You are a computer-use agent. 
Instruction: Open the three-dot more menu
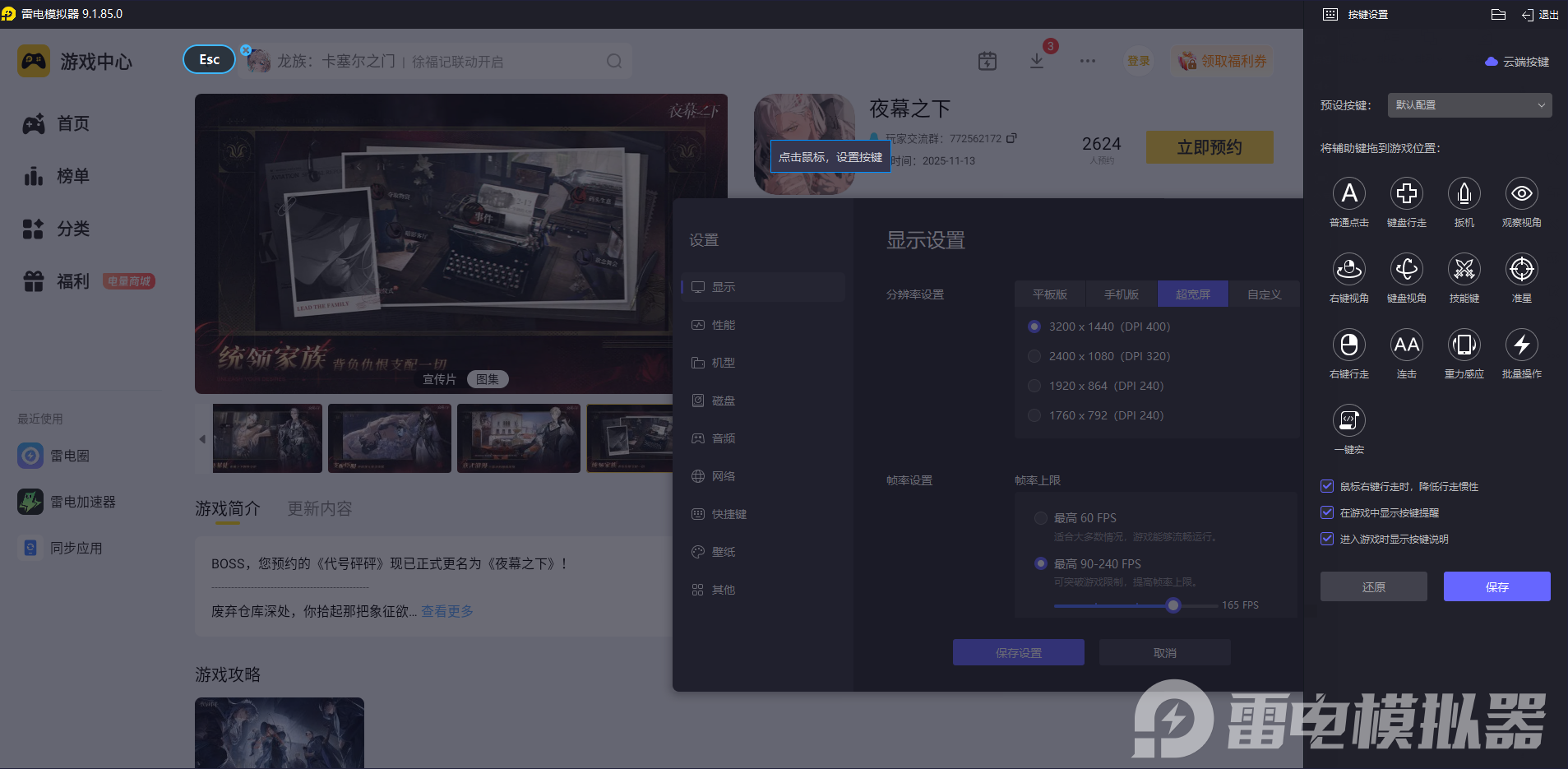[1088, 61]
